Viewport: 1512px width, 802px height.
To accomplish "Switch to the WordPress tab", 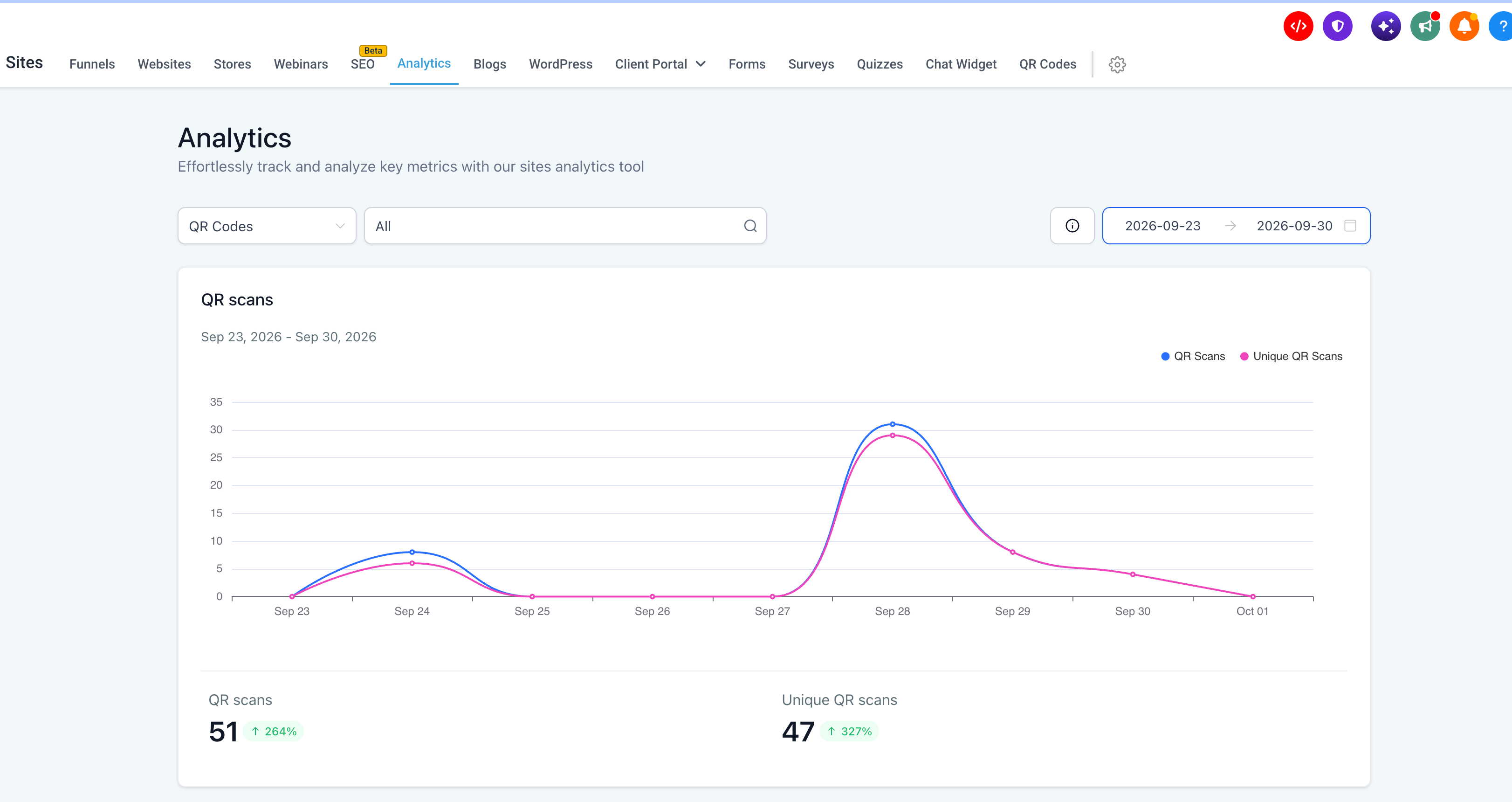I will tap(561, 64).
